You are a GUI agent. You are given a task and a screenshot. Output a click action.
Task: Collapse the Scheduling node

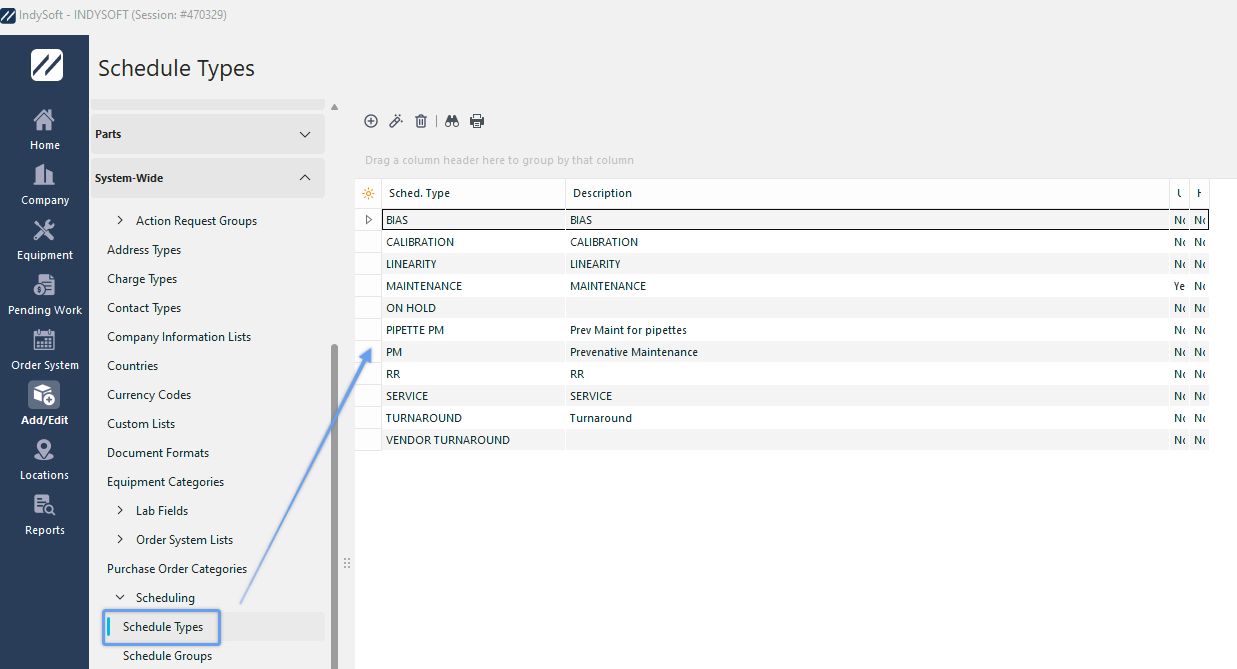point(121,598)
